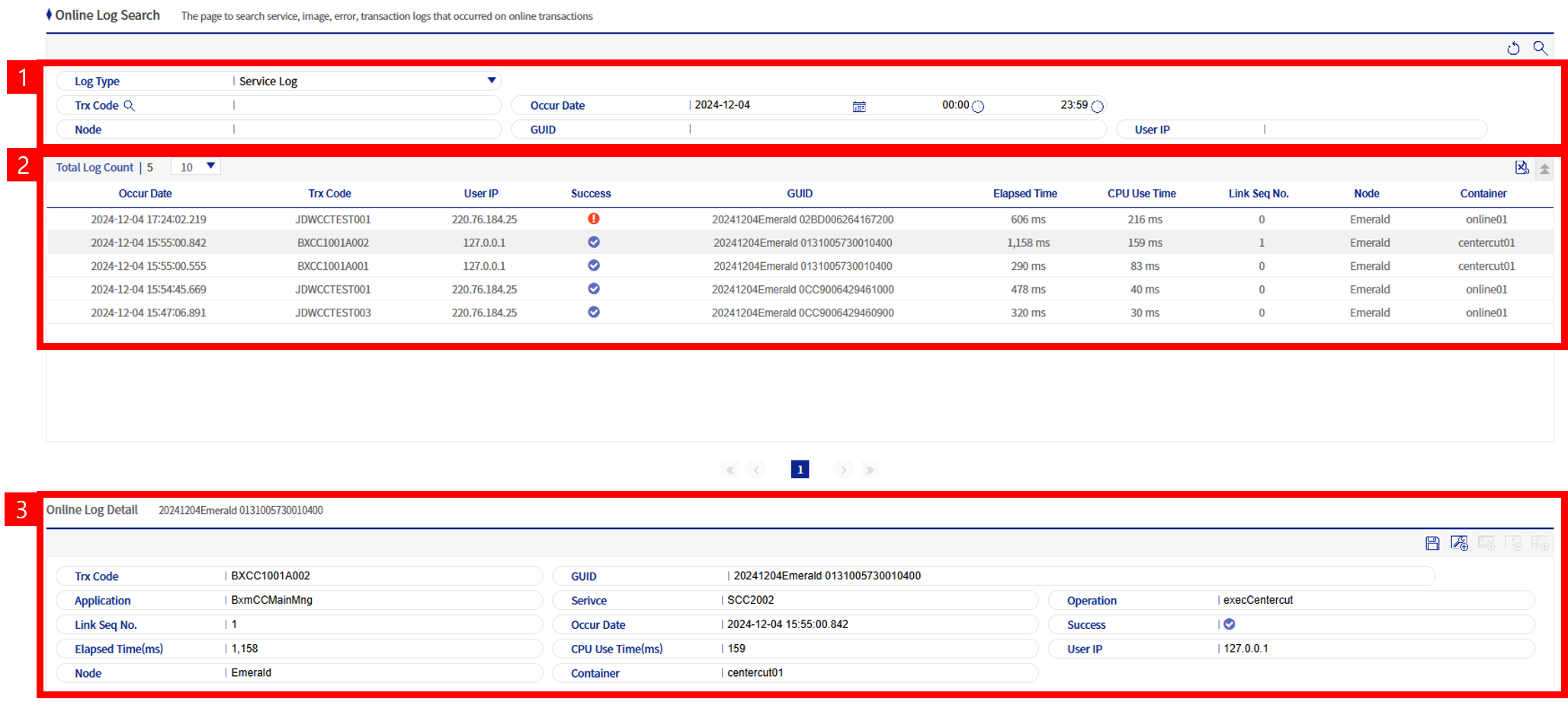1568x715 pixels.
Task: Click the User IP search input field
Action: tap(1372, 130)
